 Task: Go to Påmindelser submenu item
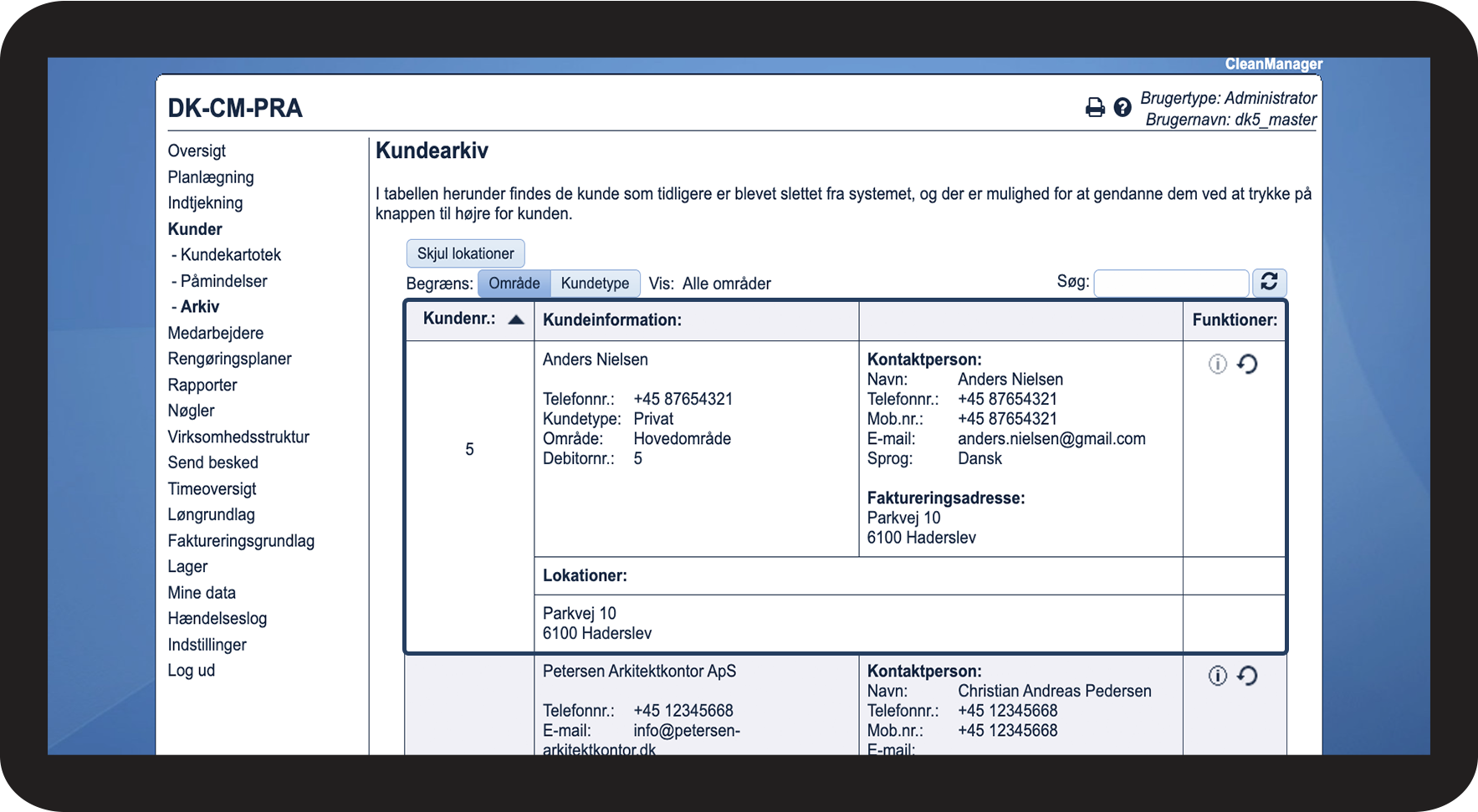223,281
